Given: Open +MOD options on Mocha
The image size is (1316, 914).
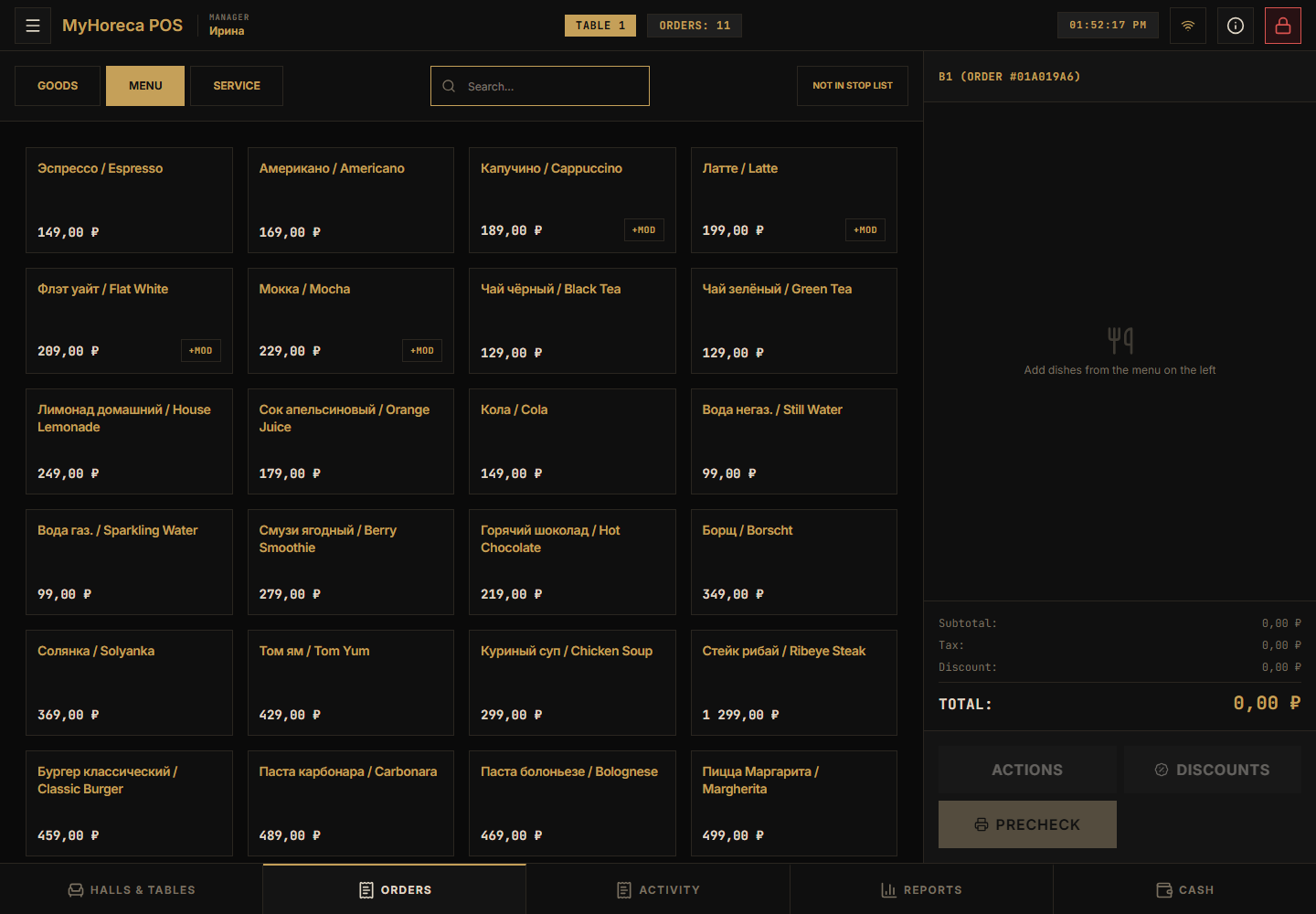Looking at the screenshot, I should tap(422, 351).
